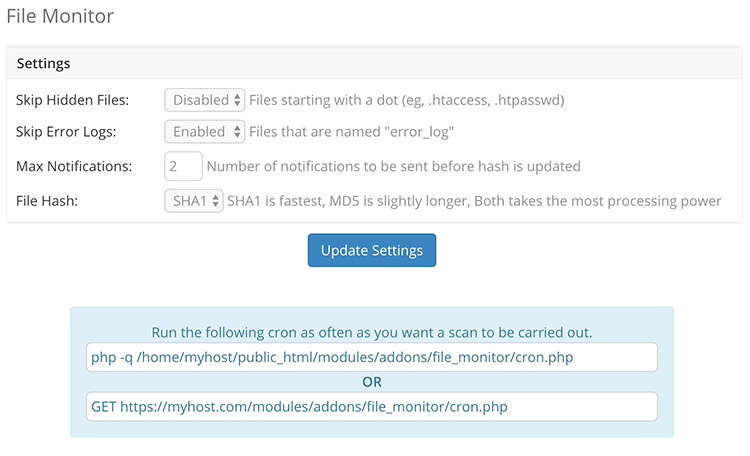Click the "Max Notifications:" label
This screenshot has width=750, height=456.
pos(74,166)
